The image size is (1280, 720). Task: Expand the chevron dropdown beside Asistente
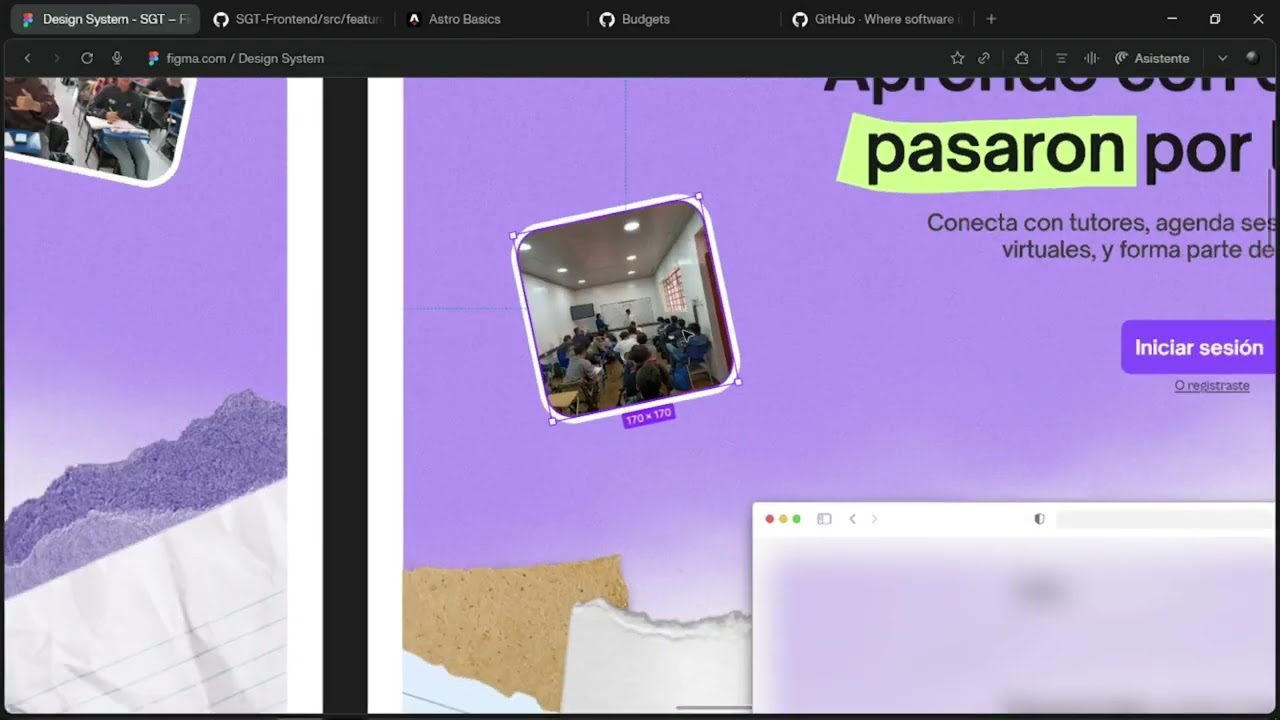tap(1222, 58)
